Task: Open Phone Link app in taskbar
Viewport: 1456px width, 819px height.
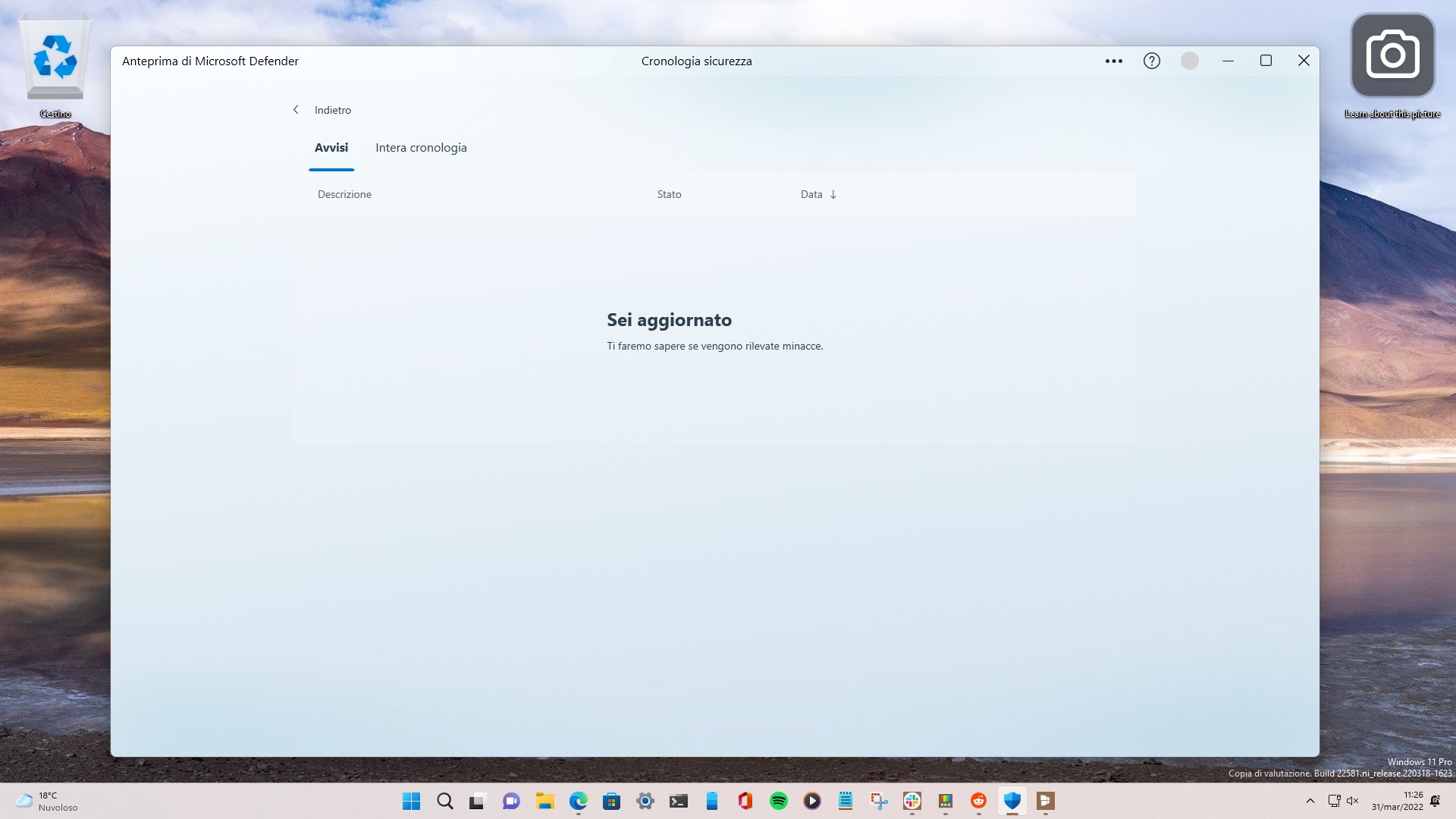Action: click(x=711, y=801)
